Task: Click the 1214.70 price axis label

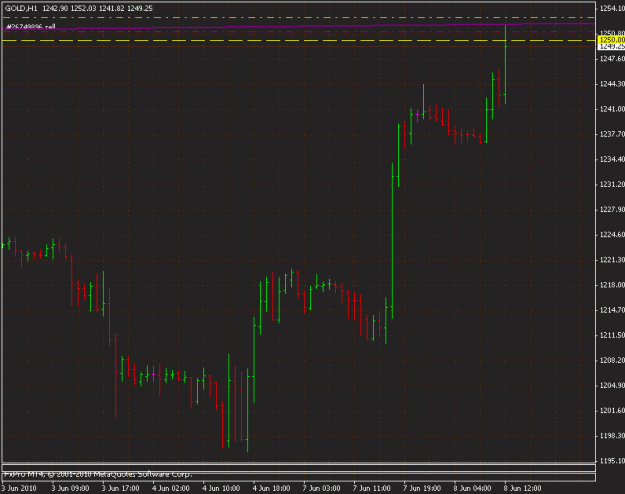Action: [612, 310]
